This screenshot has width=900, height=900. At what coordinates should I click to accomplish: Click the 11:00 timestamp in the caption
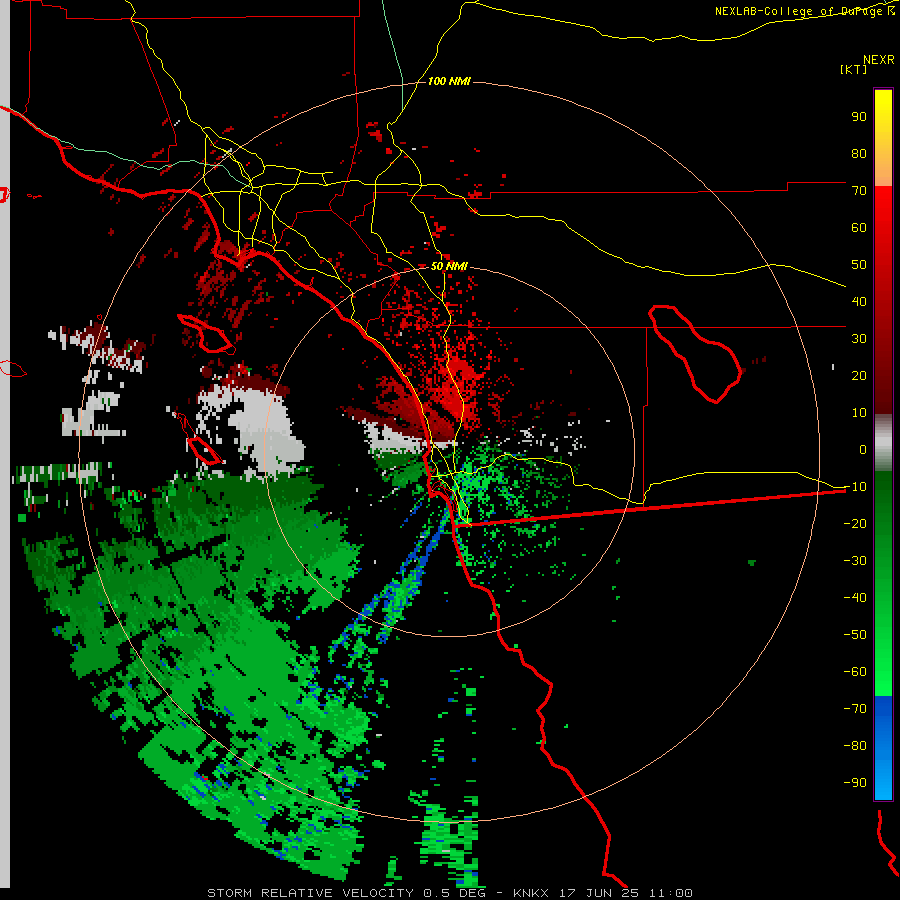670,893
